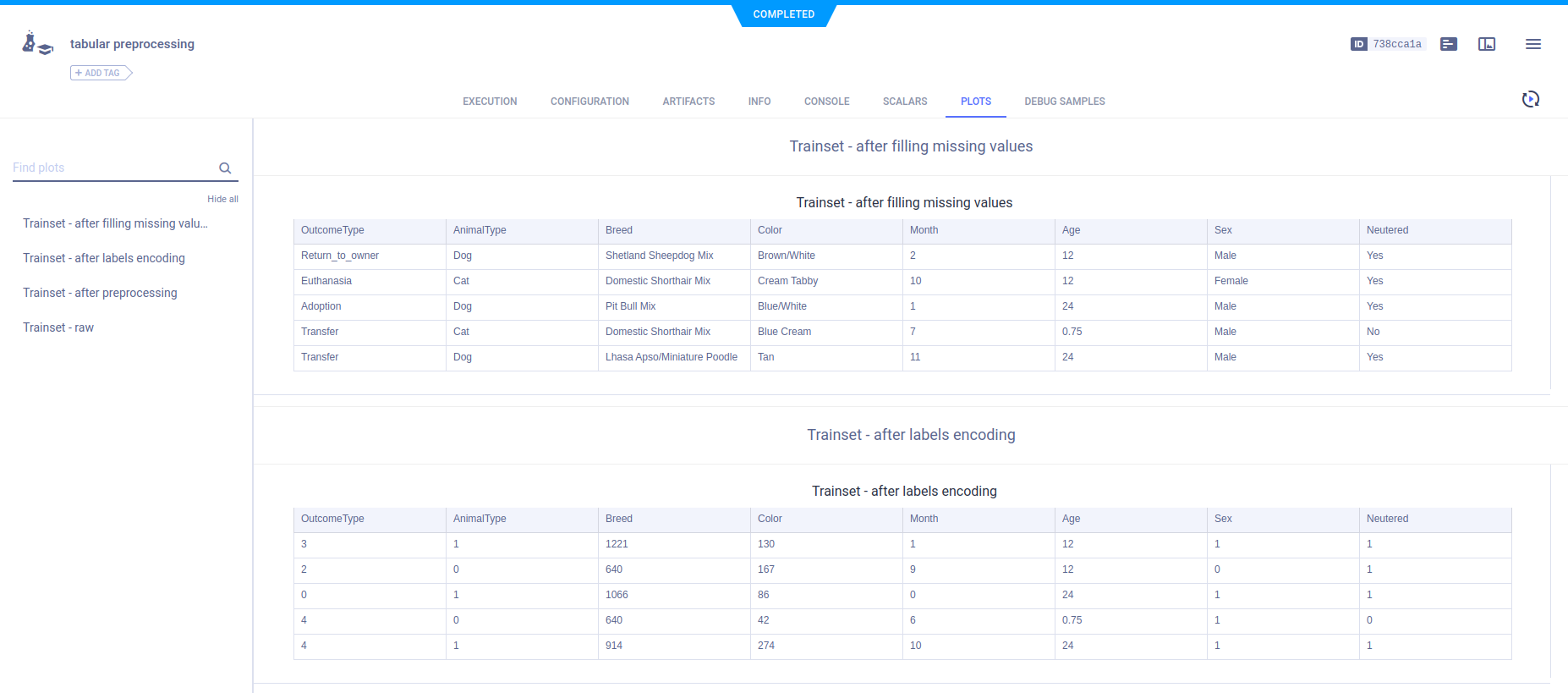Viewport: 1568px width, 693px height.
Task: Click the experiment task type icon
Action: (37, 43)
